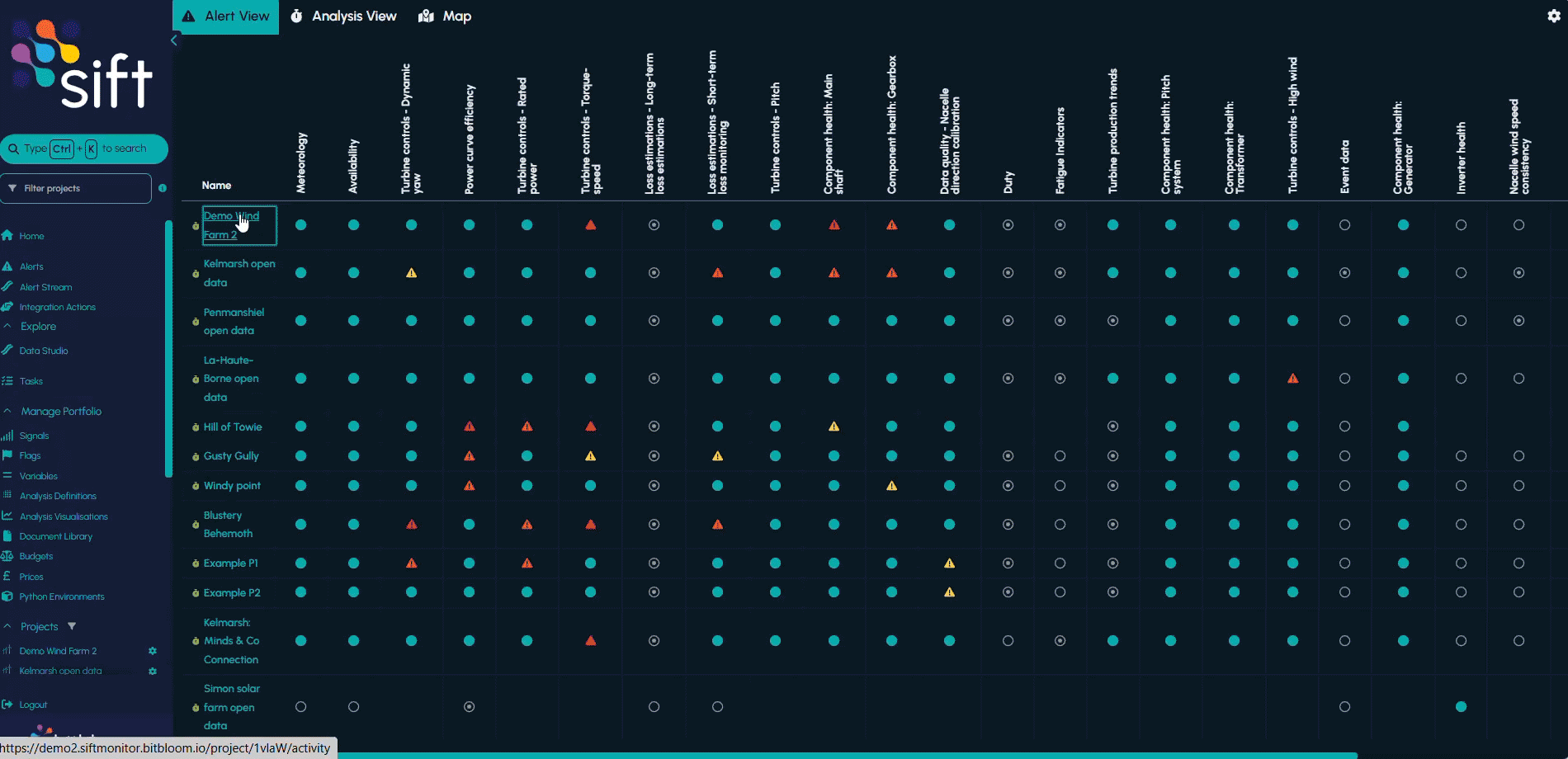The image size is (1568, 759).
Task: Open settings gear in top-right corner
Action: (1553, 16)
